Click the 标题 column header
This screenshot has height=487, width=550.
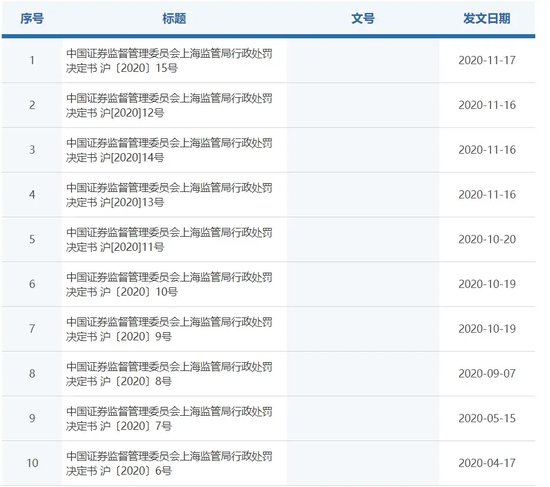174,18
